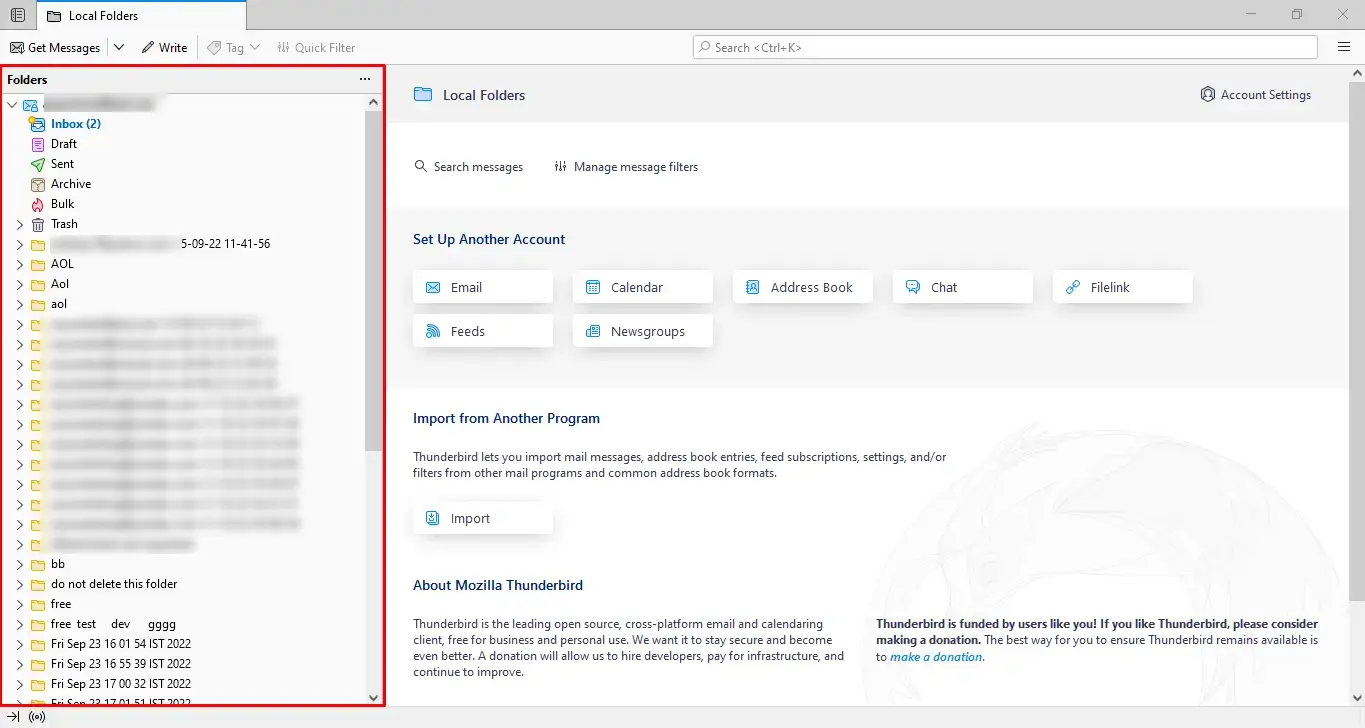Open the Inbox (2) folder

[x=76, y=124]
